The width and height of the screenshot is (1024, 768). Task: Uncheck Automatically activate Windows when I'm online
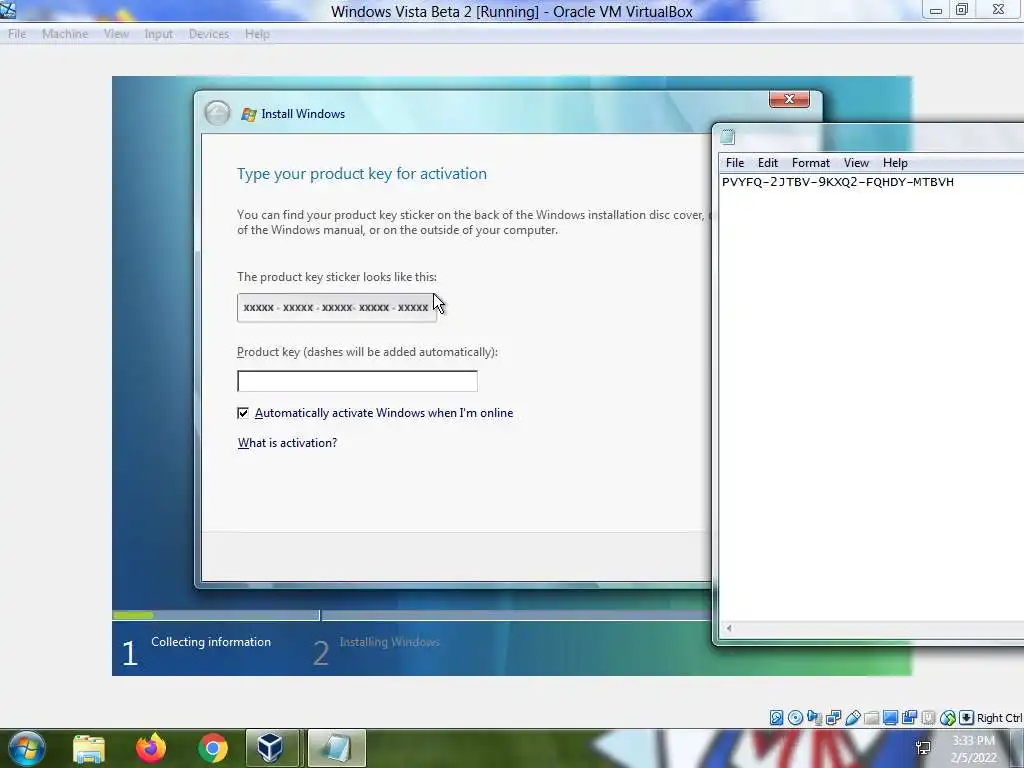(x=243, y=413)
